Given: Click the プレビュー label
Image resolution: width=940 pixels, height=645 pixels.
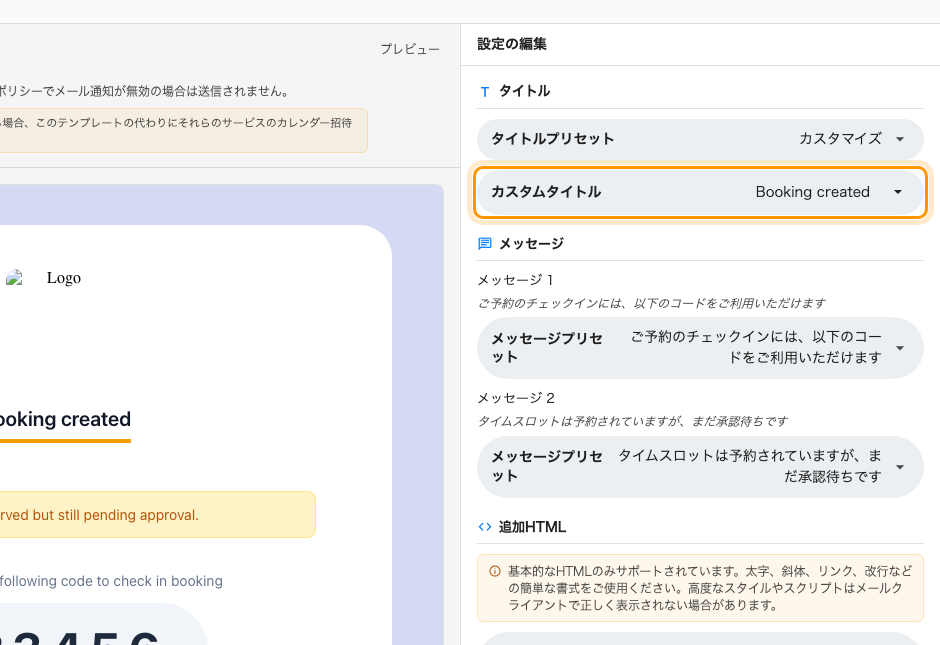Looking at the screenshot, I should click(410, 49).
